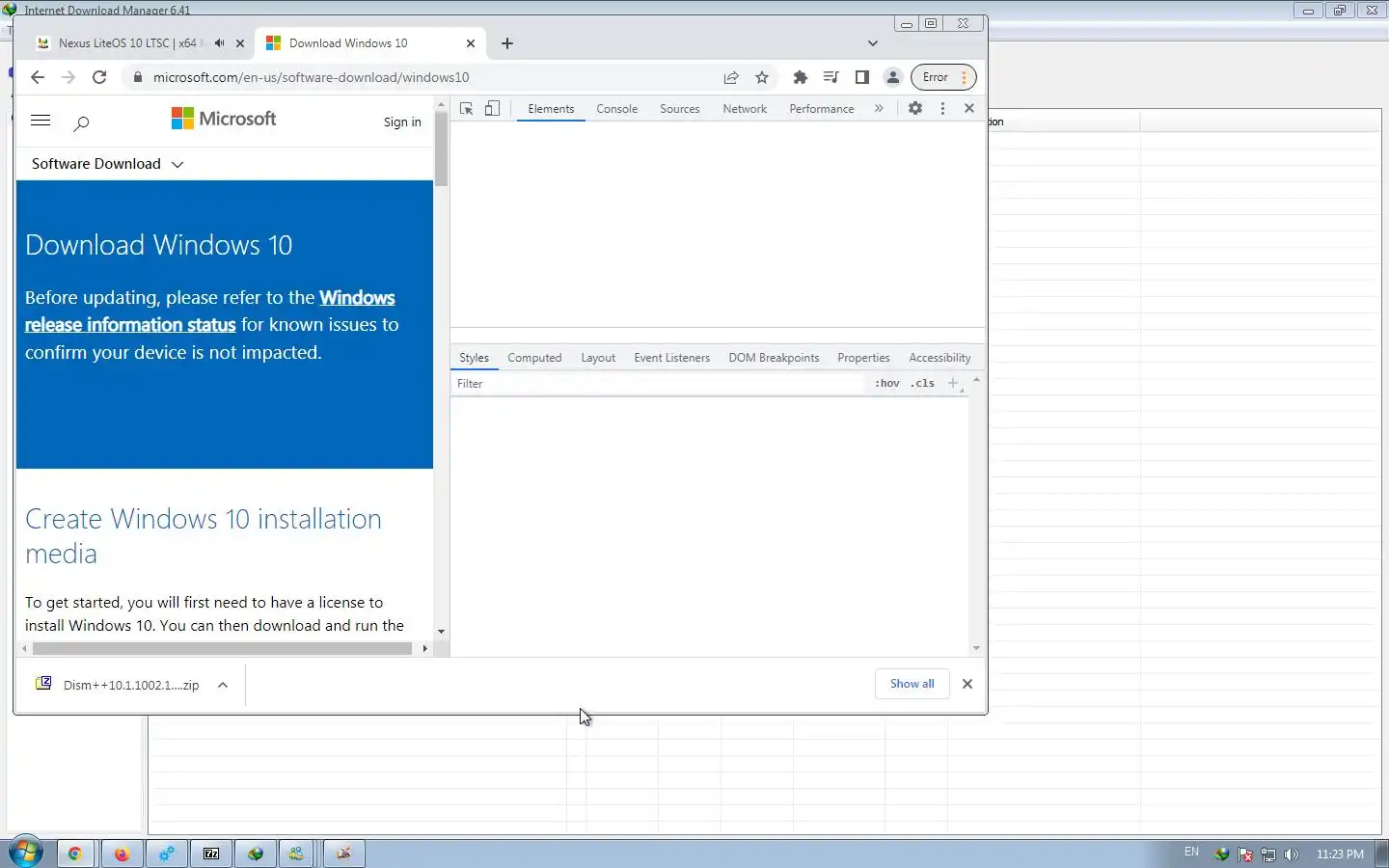The image size is (1389, 868).
Task: Open DOM Breakpoints pane tab
Action: [x=774, y=358]
